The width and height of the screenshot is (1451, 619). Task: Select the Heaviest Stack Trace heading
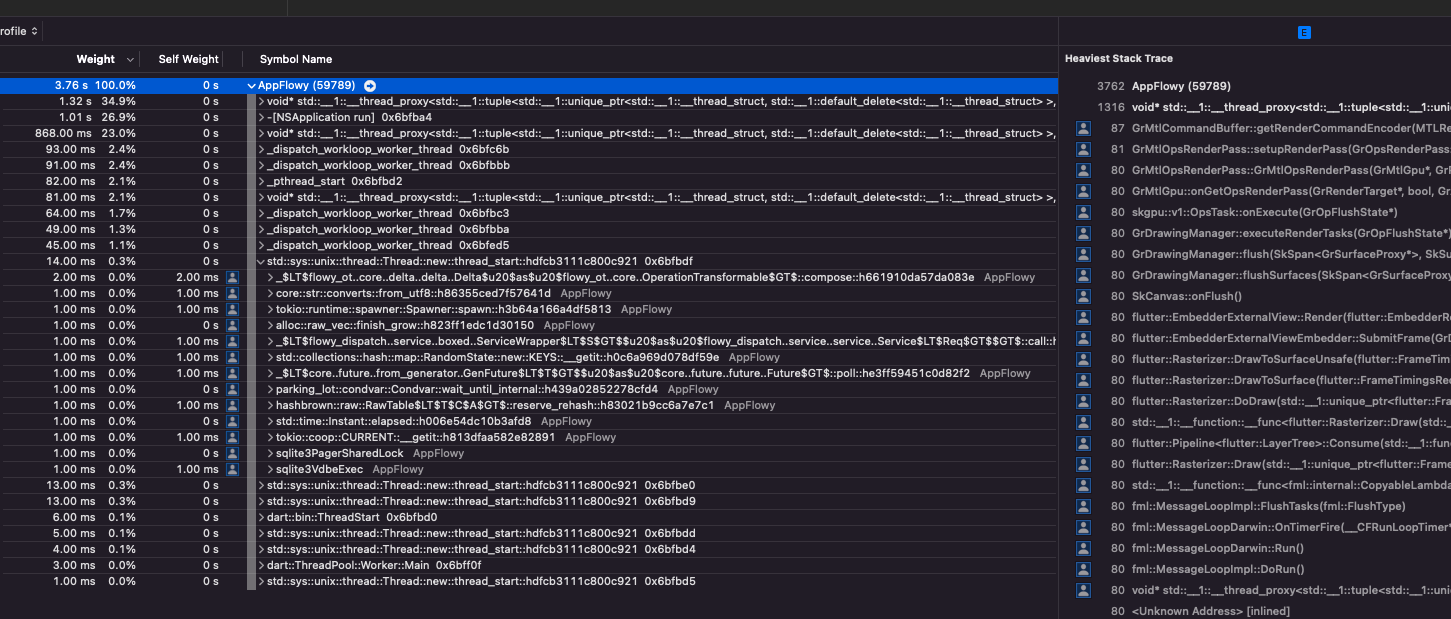[x=1119, y=58]
